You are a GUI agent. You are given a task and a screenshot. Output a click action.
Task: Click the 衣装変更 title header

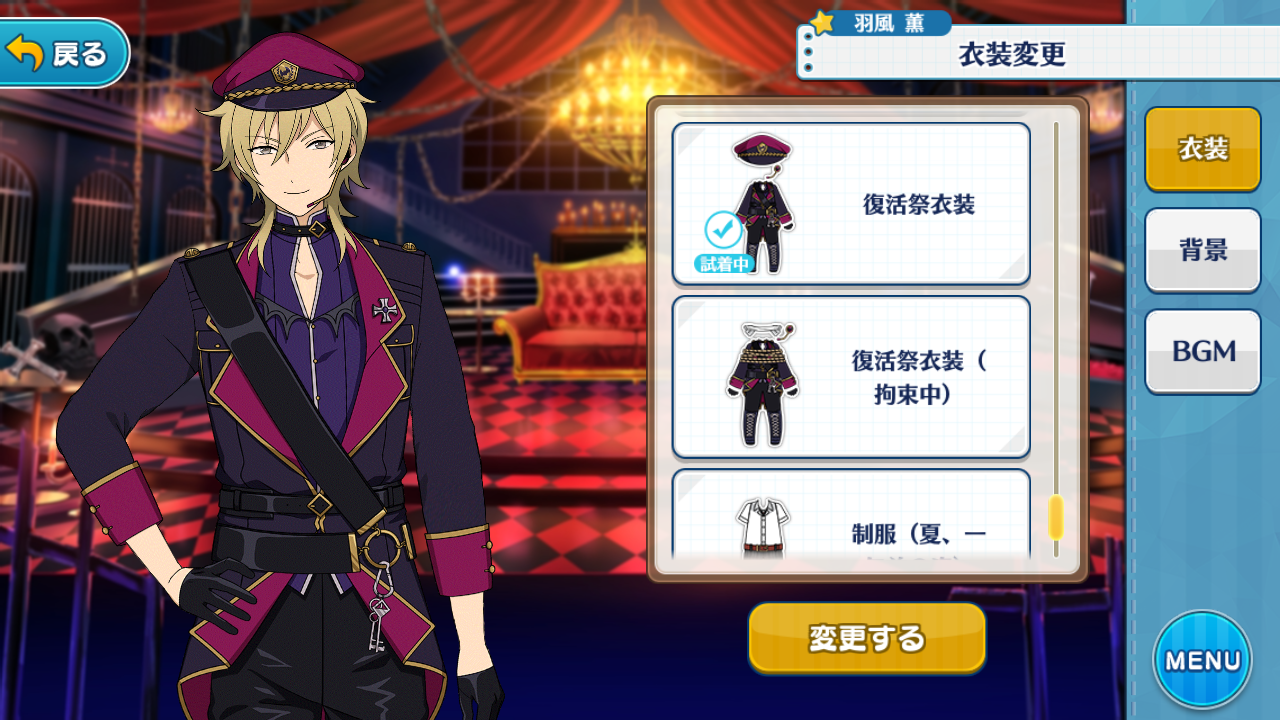[1011, 54]
